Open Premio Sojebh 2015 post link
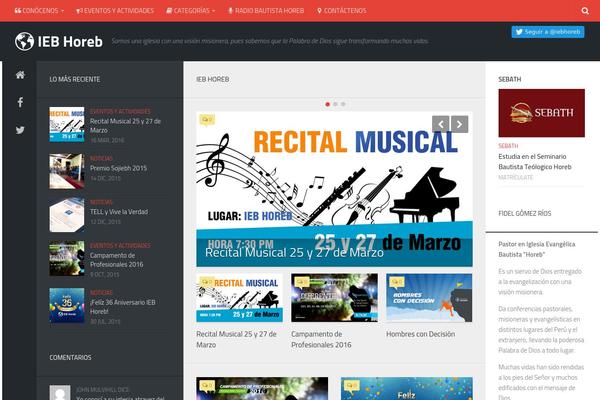This screenshot has width=600, height=400. pos(118,168)
